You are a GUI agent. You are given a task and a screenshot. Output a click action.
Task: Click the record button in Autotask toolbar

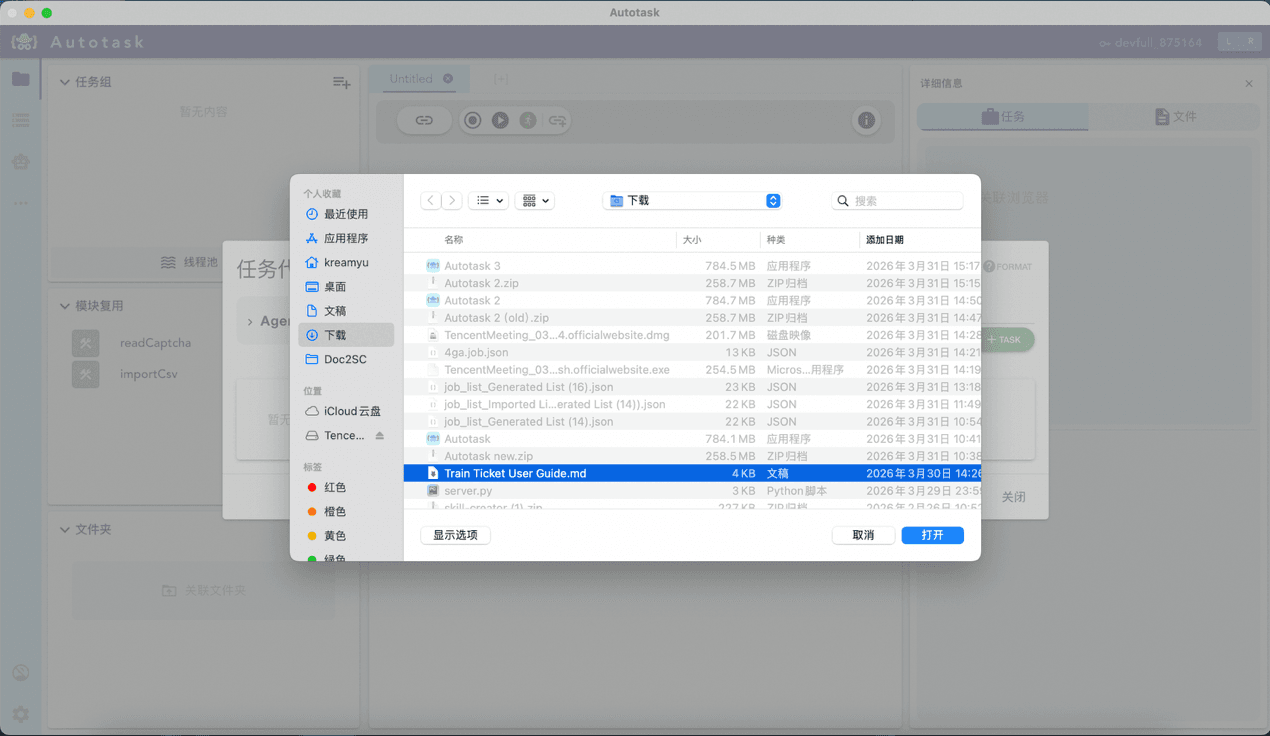coord(473,120)
